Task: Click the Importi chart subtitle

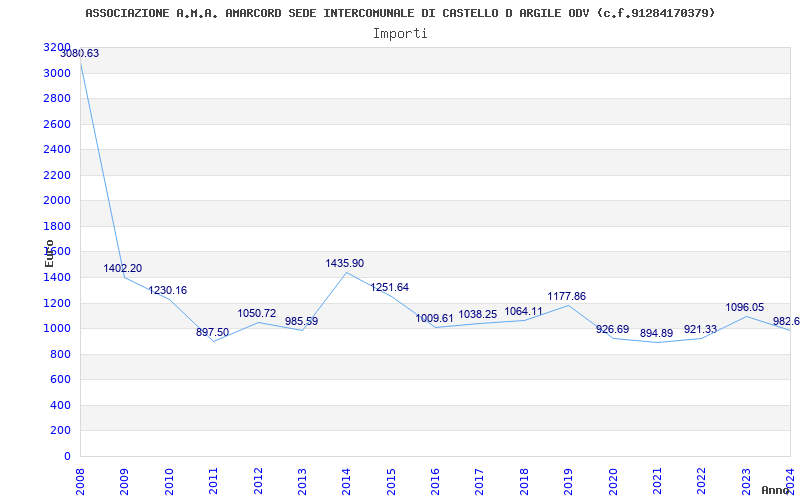Action: tap(400, 34)
